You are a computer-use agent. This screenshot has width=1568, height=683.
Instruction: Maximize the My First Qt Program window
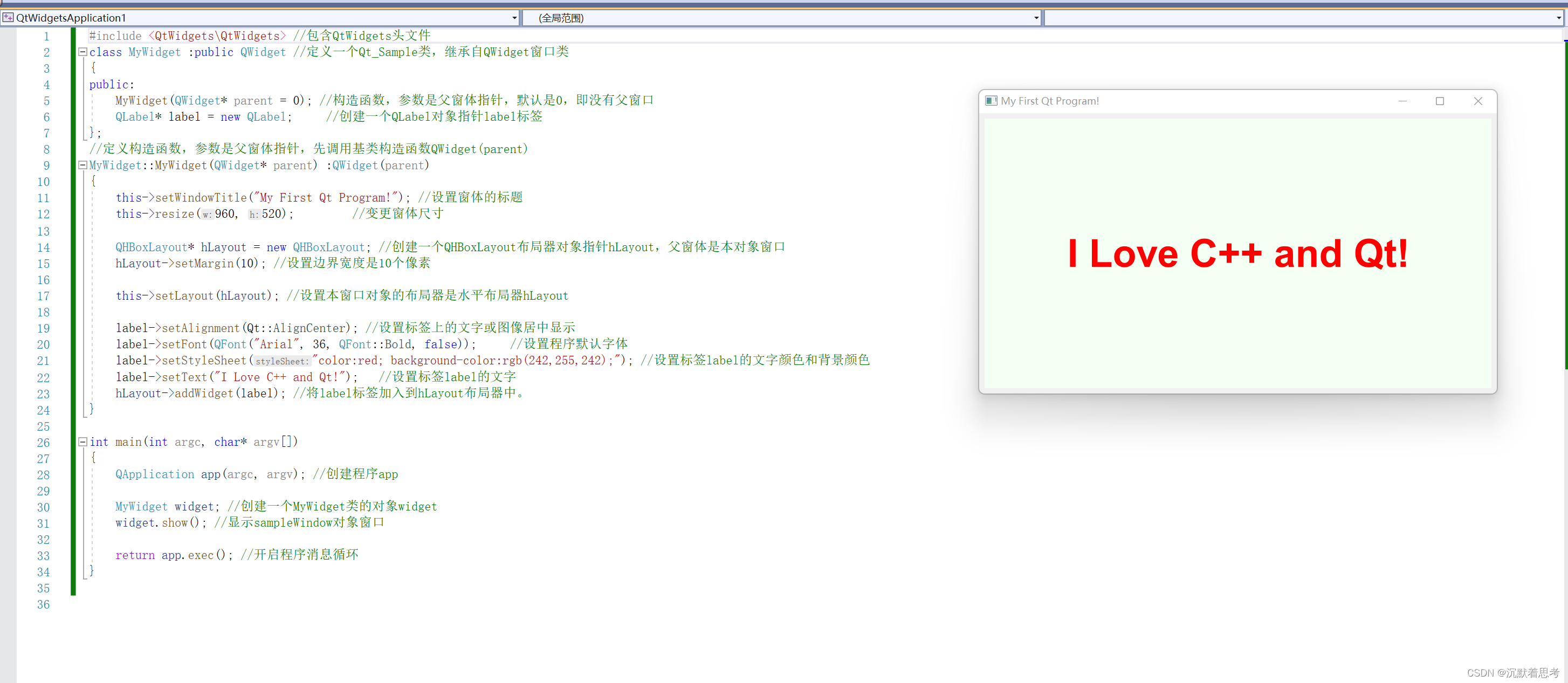tap(1440, 101)
